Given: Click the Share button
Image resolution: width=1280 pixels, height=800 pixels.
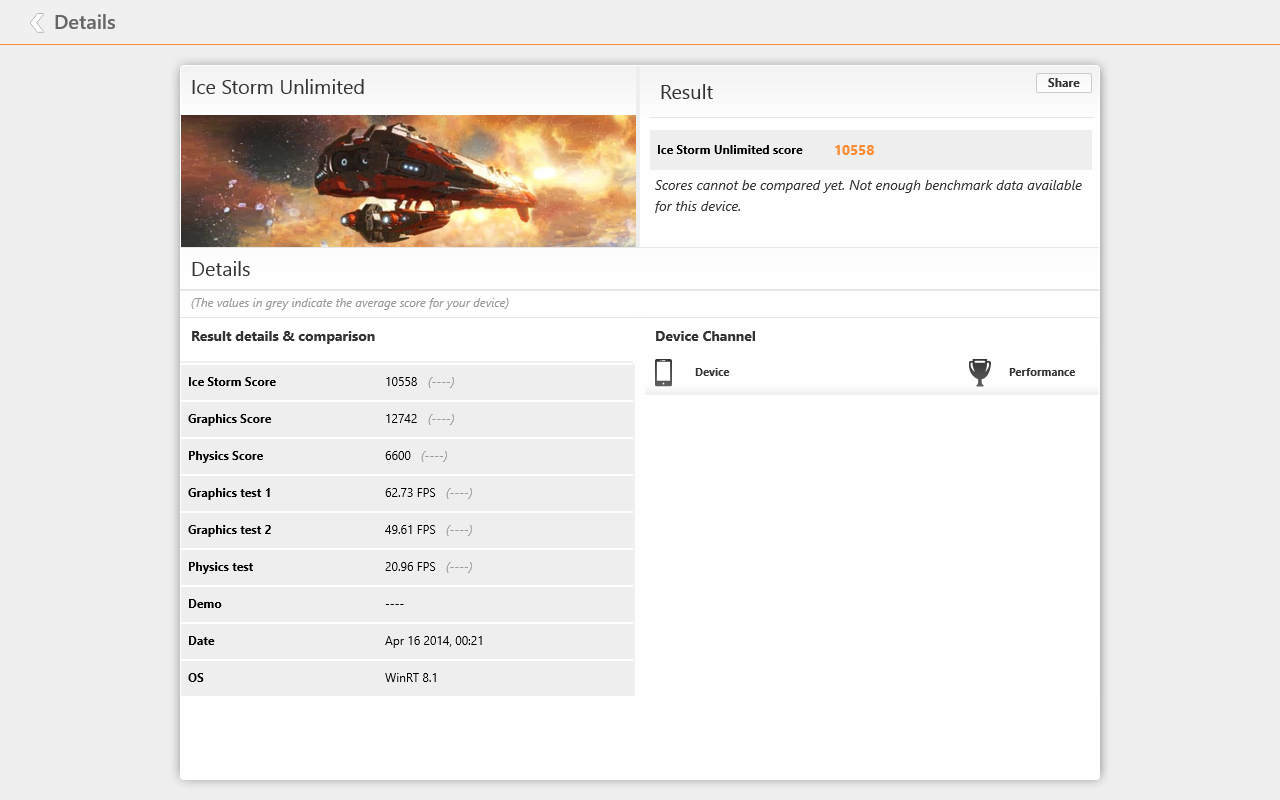Looking at the screenshot, I should click(1063, 83).
